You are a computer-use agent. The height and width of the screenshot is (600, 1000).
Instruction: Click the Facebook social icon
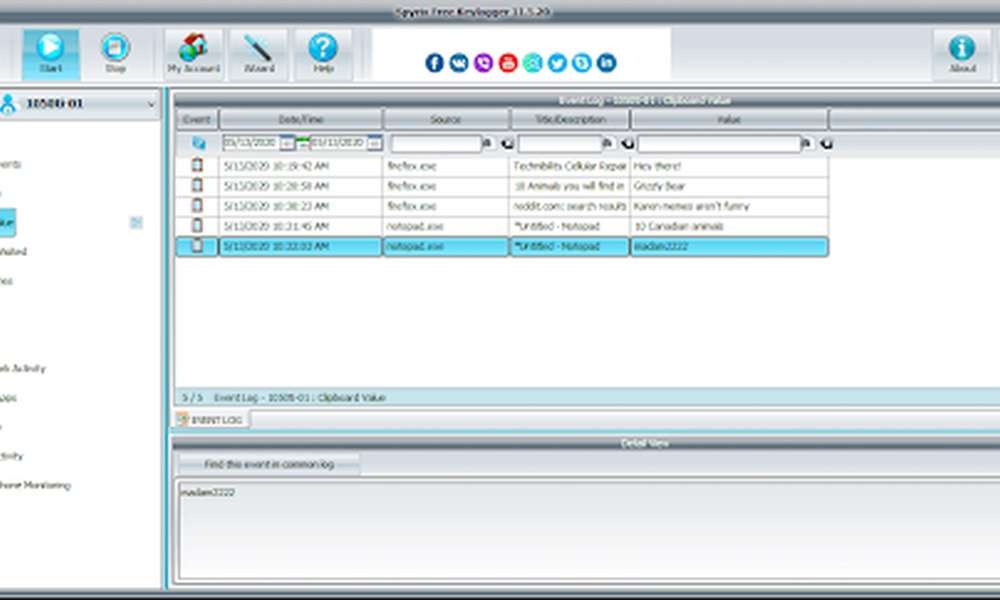click(434, 62)
